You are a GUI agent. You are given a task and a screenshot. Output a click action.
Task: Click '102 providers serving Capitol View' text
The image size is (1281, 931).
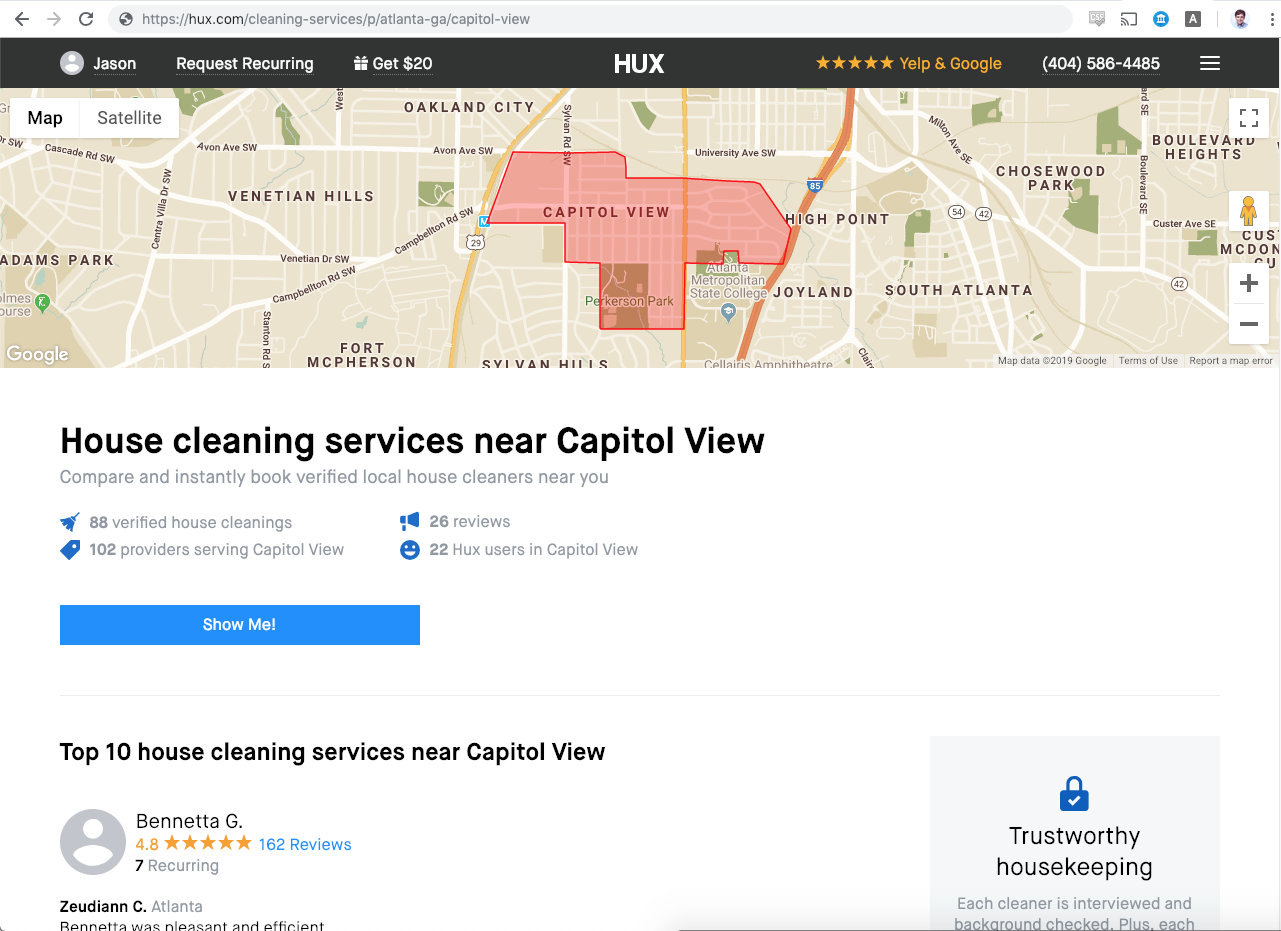click(x=216, y=549)
